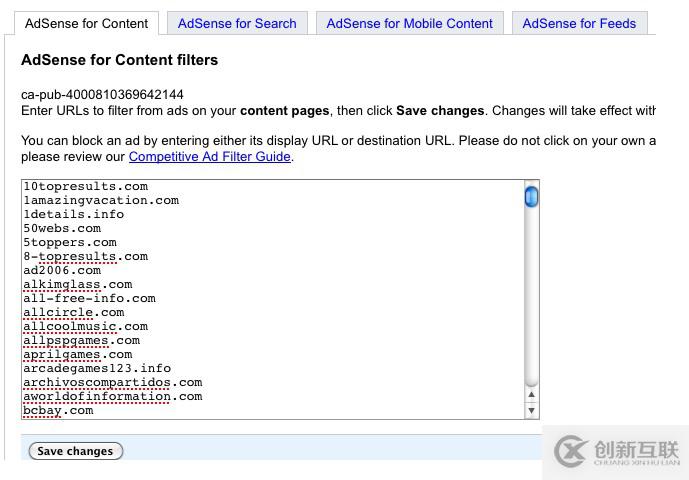Open the AdSense for Search tab

point(237,23)
